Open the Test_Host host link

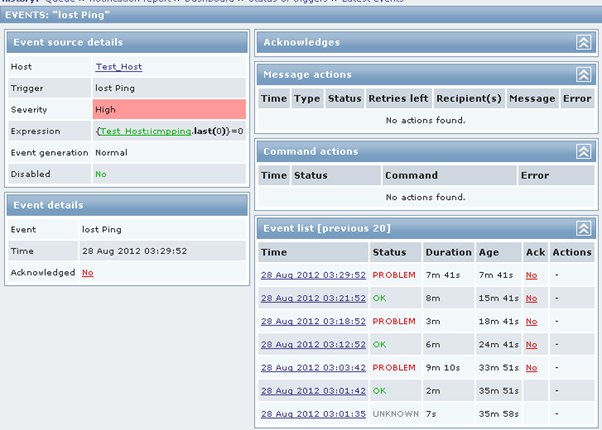(x=119, y=66)
